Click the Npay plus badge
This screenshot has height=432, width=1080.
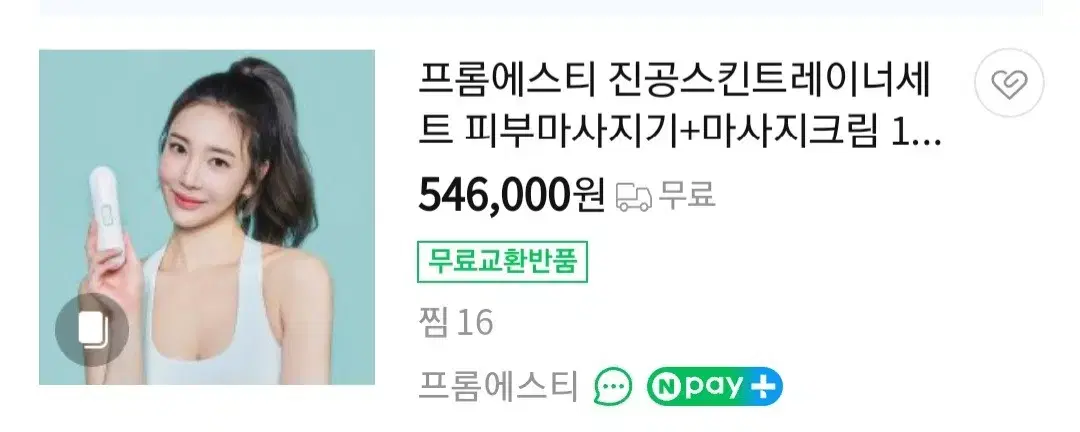click(x=714, y=386)
